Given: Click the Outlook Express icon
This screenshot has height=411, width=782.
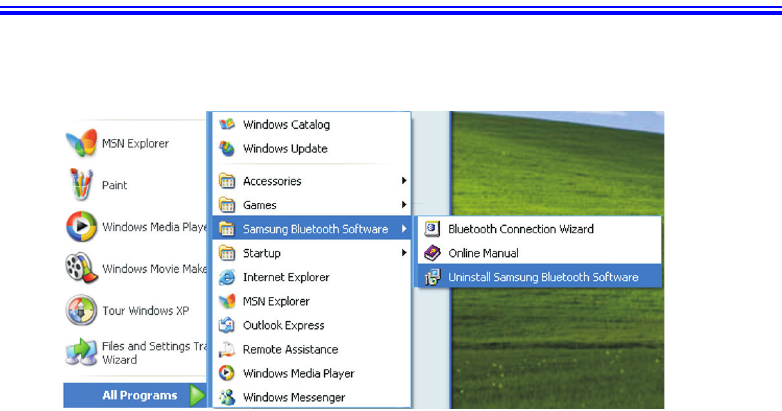Looking at the screenshot, I should tap(227, 325).
